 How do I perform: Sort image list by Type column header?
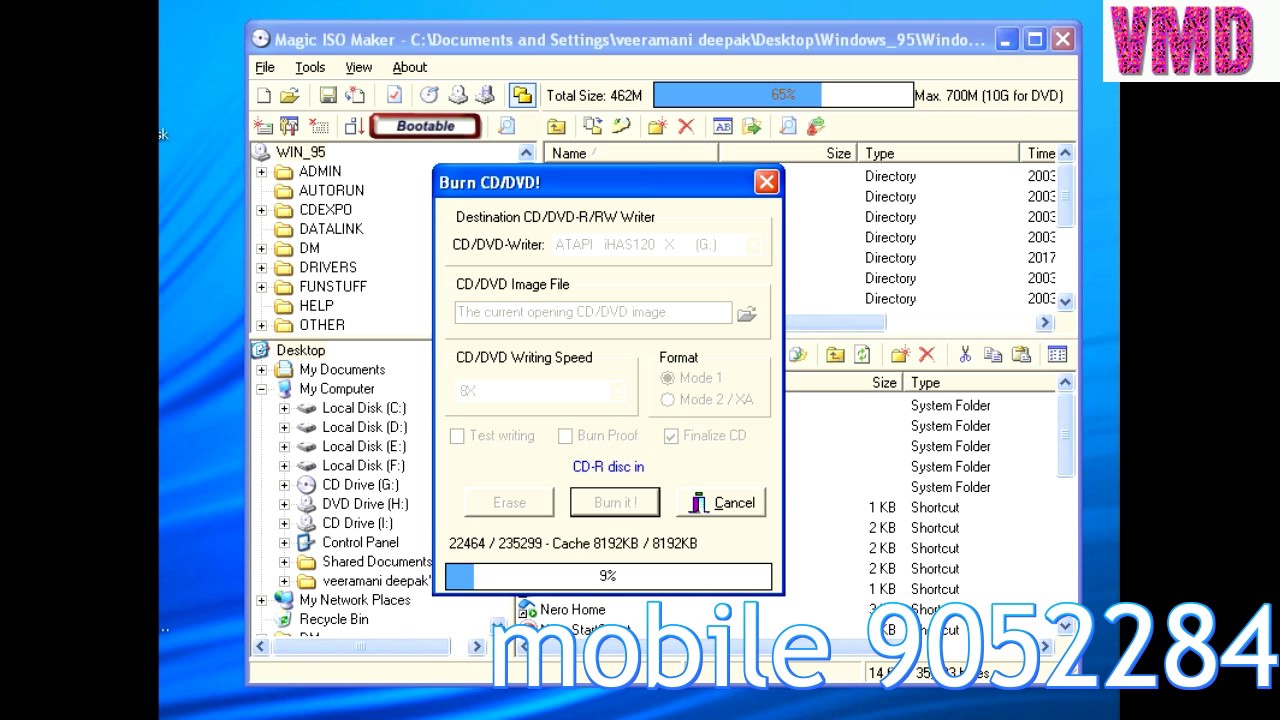click(939, 153)
